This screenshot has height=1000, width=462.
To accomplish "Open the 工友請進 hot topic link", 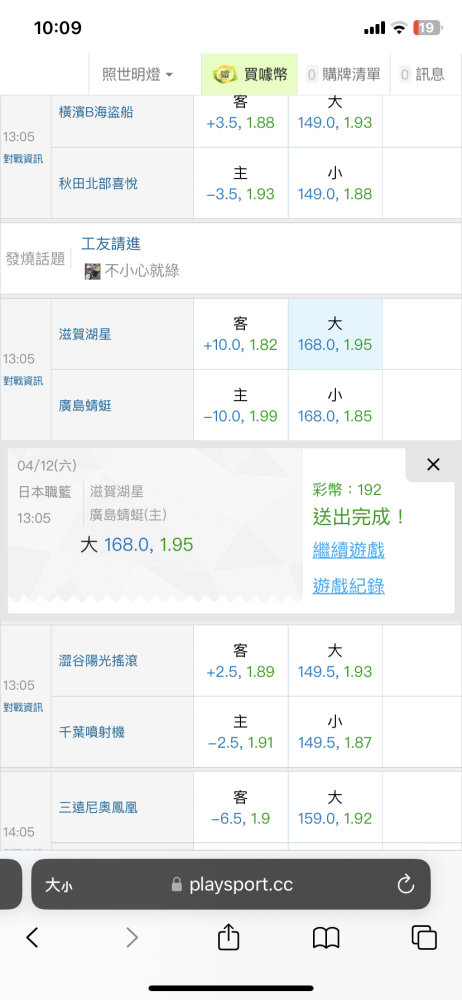I will pos(111,244).
